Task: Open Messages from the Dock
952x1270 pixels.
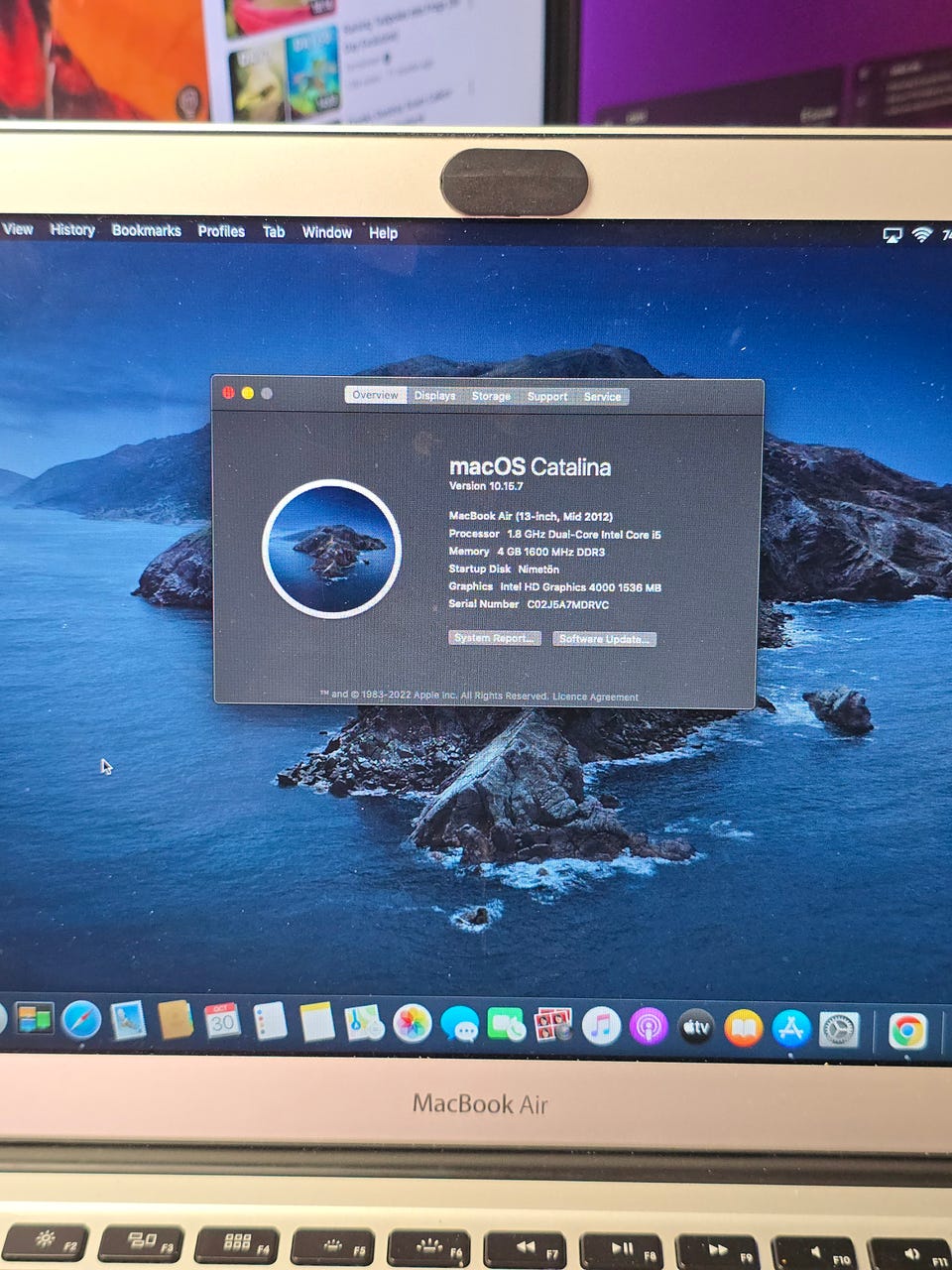Action: point(459,1025)
